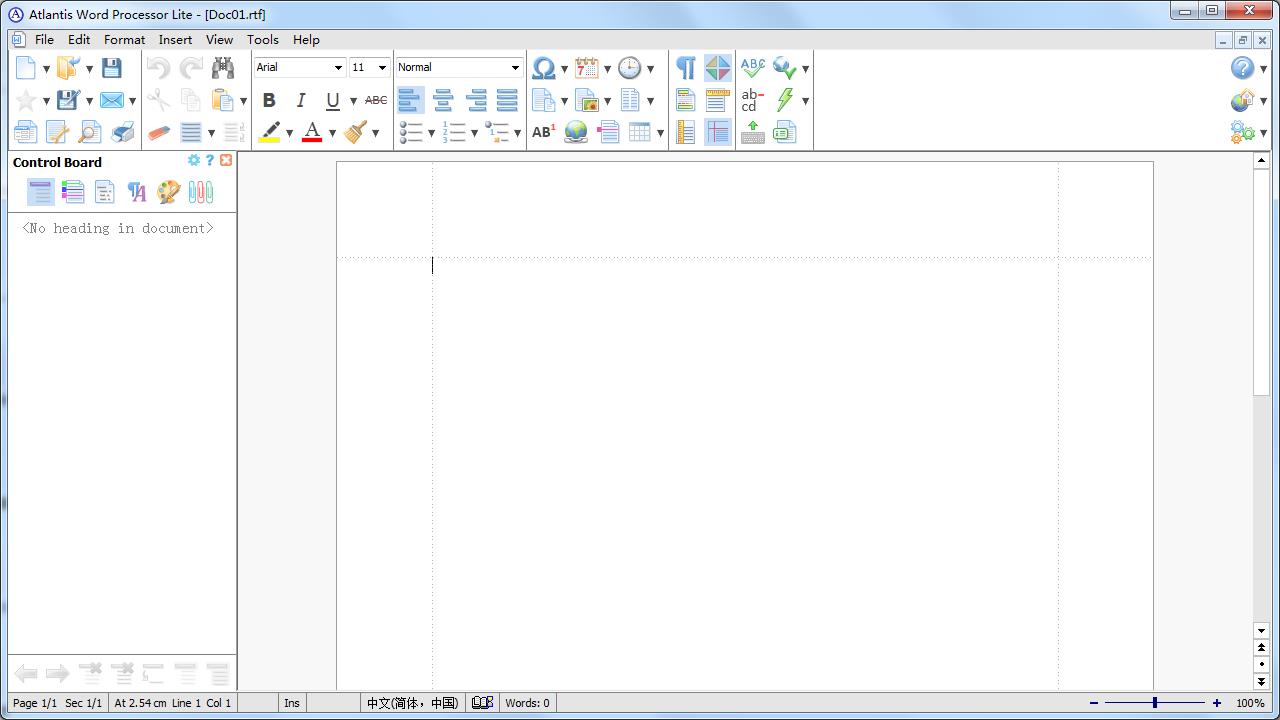Click the Print printer icon
This screenshot has height=720, width=1280.
point(123,132)
